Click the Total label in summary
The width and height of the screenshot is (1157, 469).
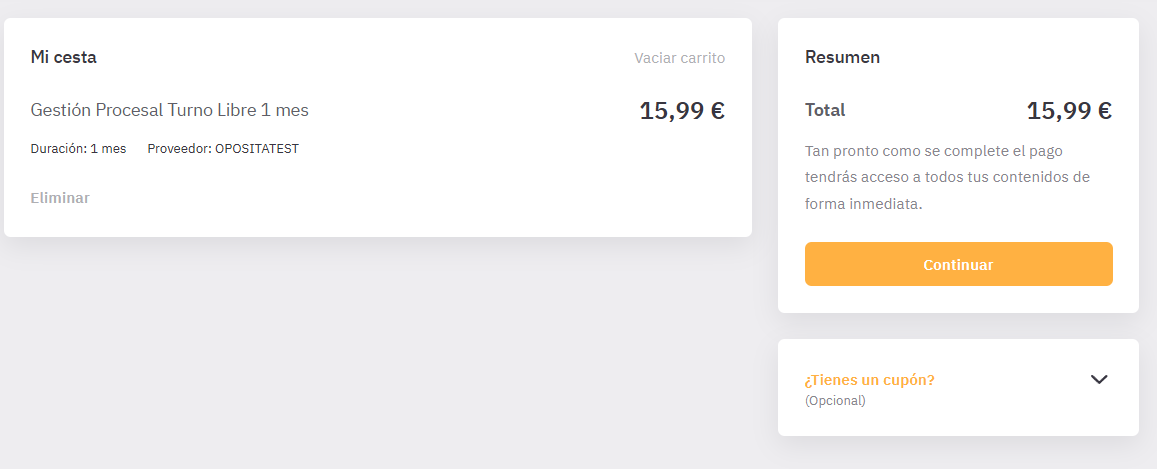(825, 111)
